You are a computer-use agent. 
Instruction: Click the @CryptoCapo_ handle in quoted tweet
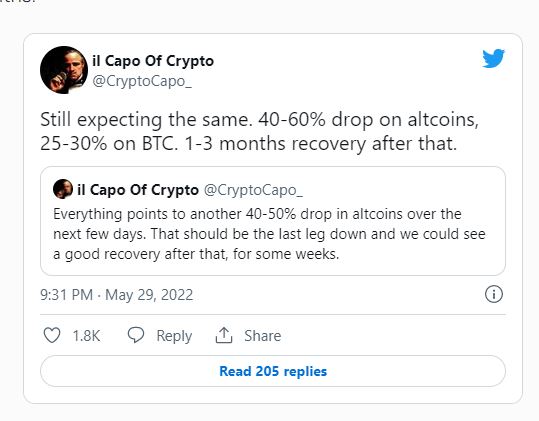tap(253, 190)
